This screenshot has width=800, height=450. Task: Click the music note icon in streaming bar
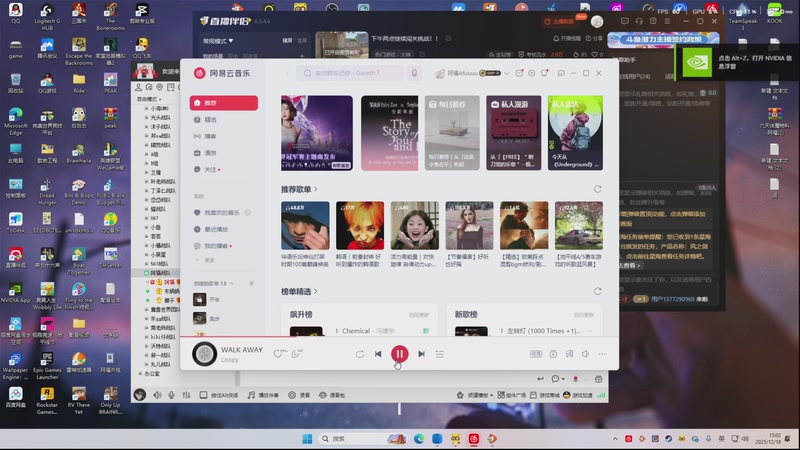pos(251,395)
